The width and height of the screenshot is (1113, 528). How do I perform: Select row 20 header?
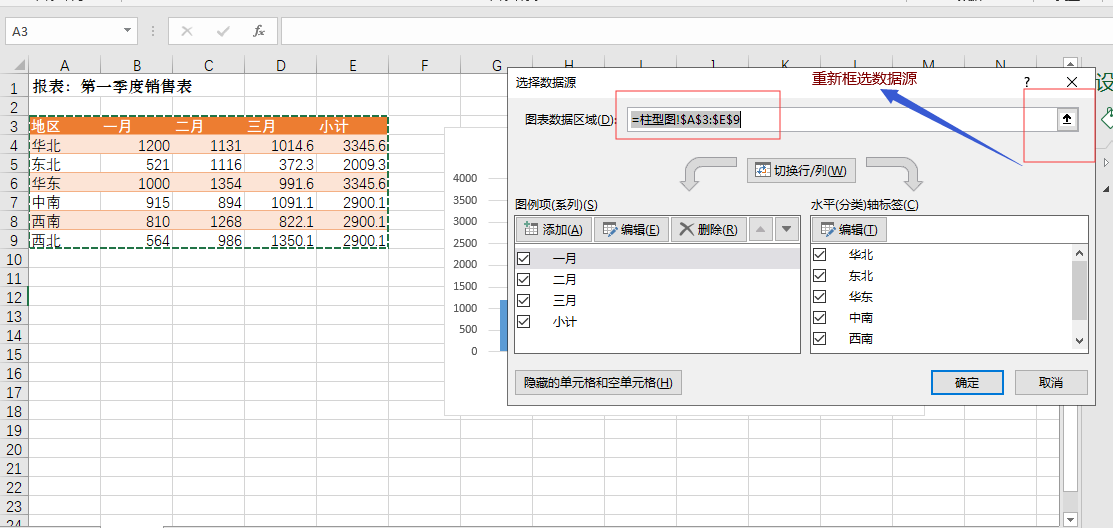(14, 449)
